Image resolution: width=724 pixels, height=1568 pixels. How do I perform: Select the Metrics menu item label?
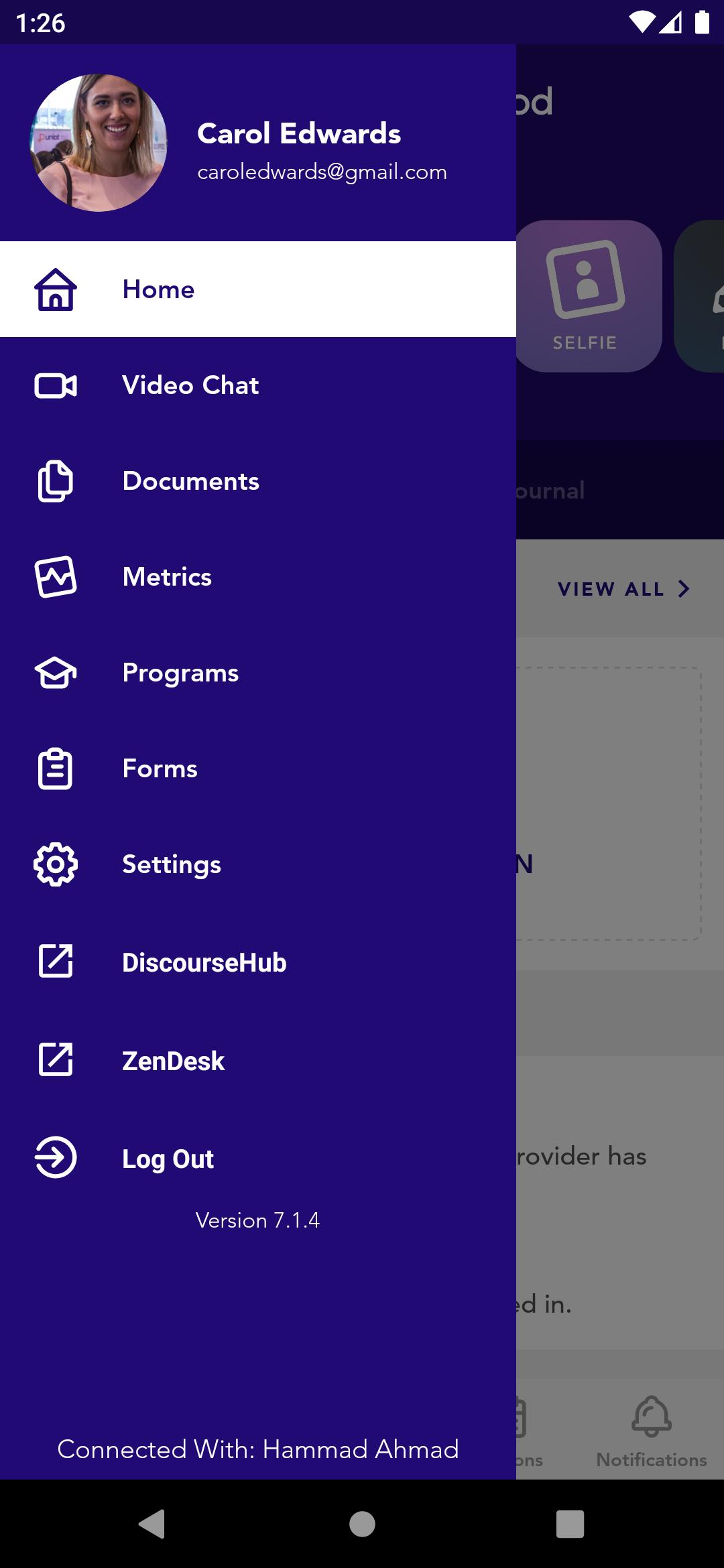pos(167,577)
